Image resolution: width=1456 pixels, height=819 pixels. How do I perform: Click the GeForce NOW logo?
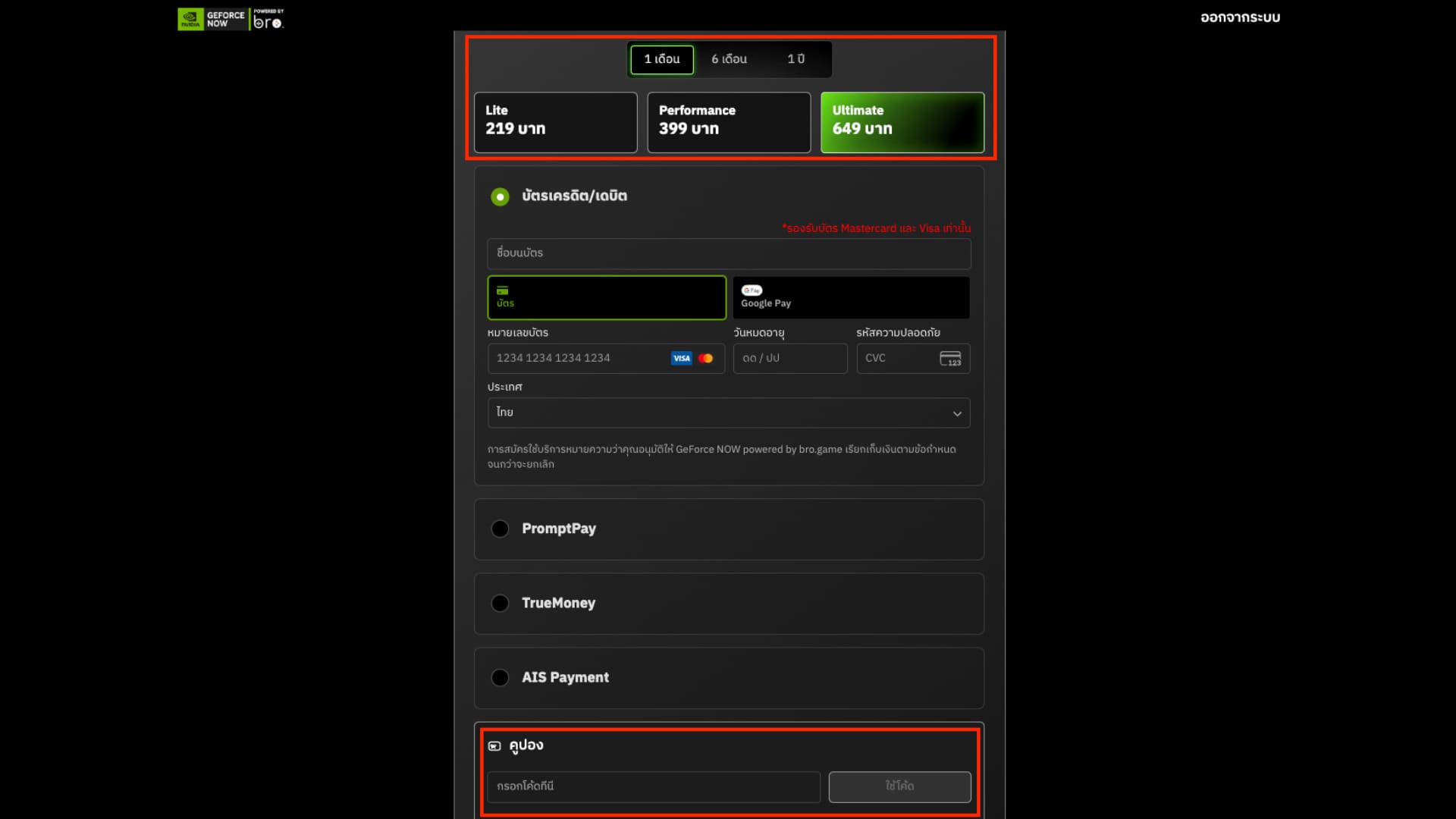click(x=212, y=18)
